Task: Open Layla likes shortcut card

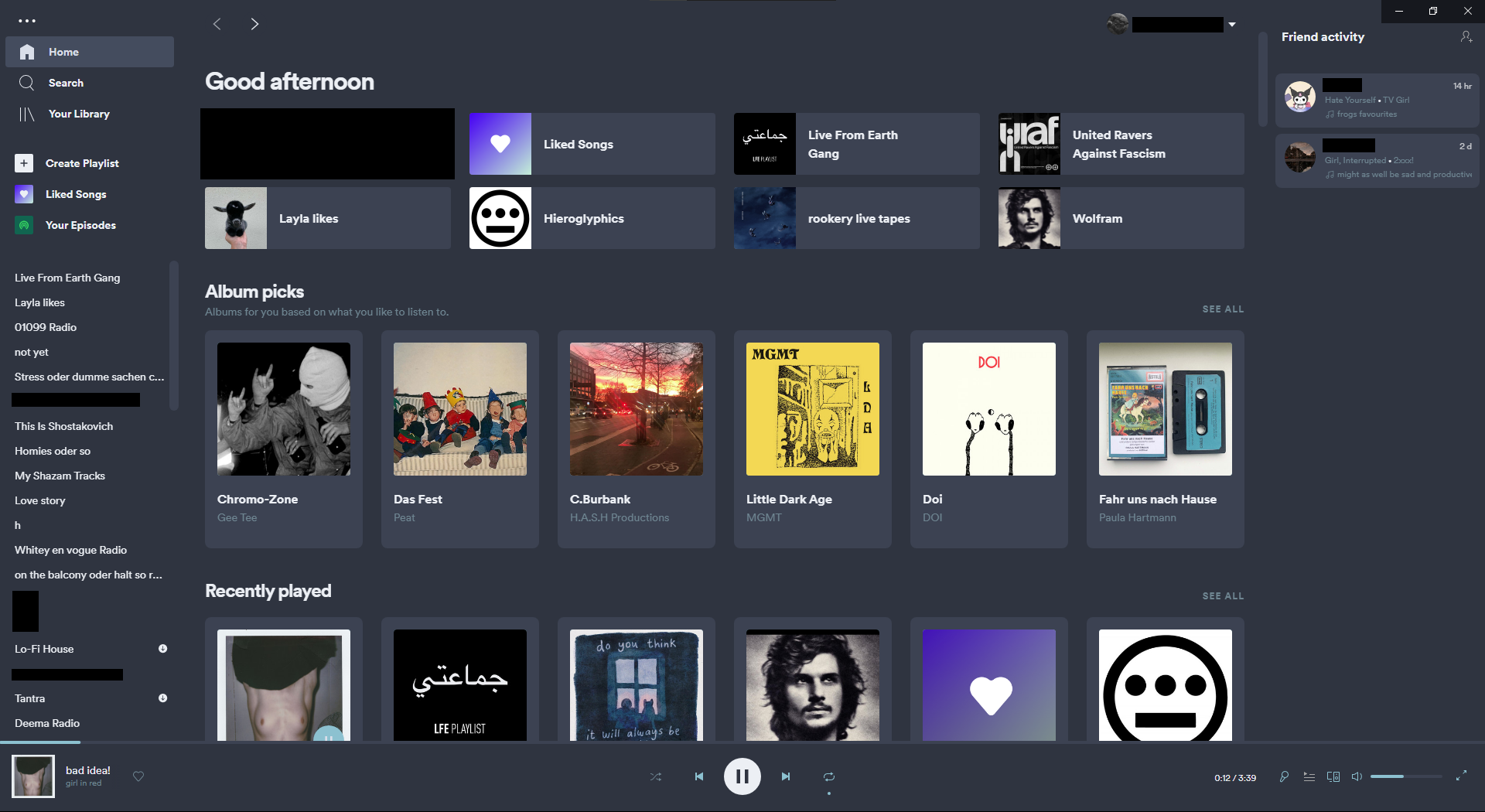Action: pyautogui.click(x=328, y=218)
